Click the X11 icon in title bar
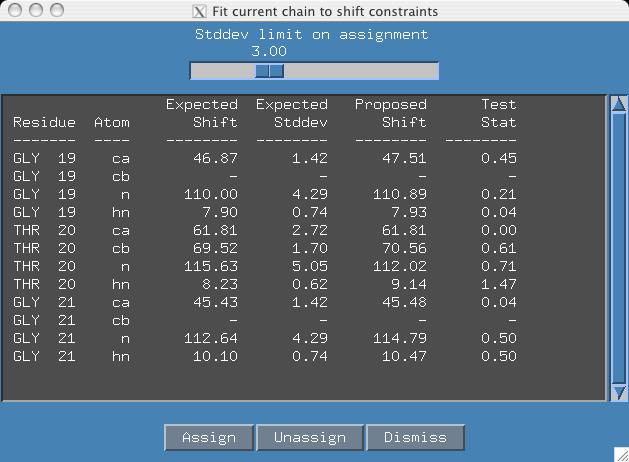The height and width of the screenshot is (462, 629). (200, 11)
